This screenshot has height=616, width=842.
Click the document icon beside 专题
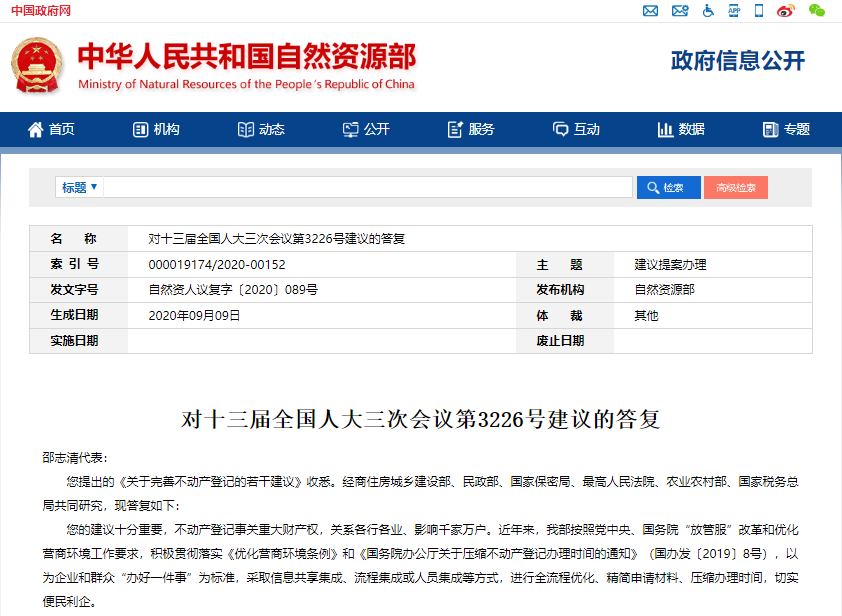pyautogui.click(x=771, y=129)
